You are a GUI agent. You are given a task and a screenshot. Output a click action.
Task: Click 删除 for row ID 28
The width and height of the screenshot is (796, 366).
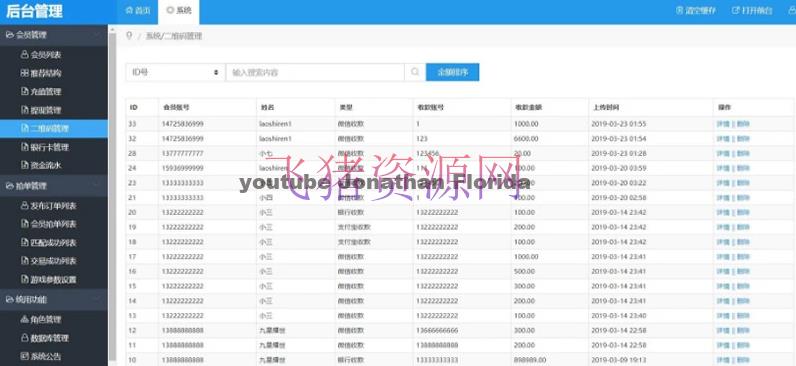(x=743, y=153)
